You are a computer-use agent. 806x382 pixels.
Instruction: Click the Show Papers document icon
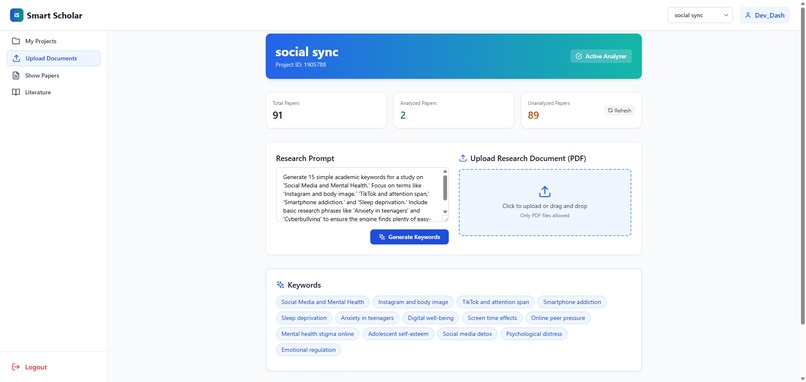(16, 76)
